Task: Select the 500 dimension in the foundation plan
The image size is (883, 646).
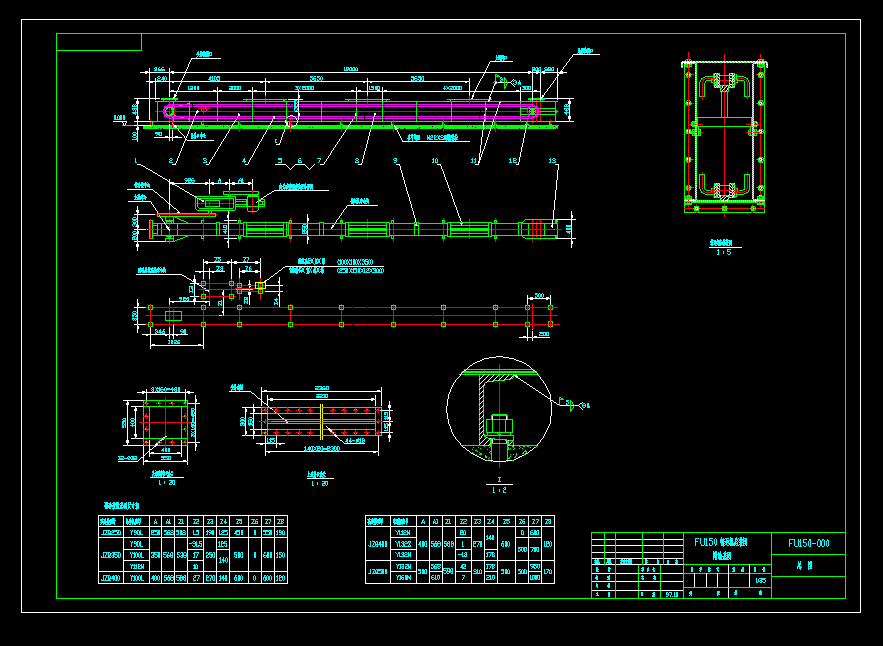Action: [539, 296]
